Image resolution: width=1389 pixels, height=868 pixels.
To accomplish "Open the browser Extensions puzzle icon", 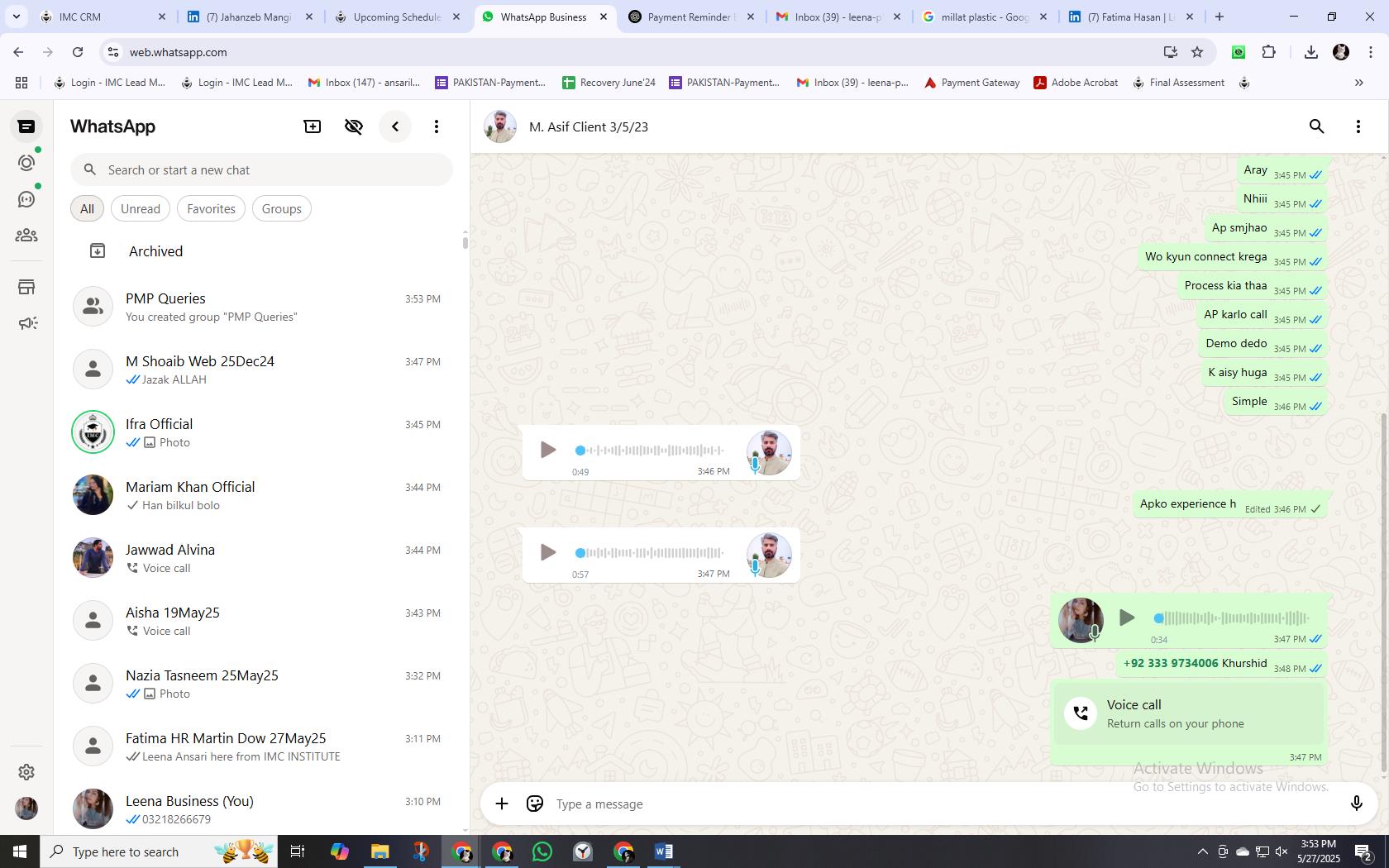I will tap(1268, 52).
